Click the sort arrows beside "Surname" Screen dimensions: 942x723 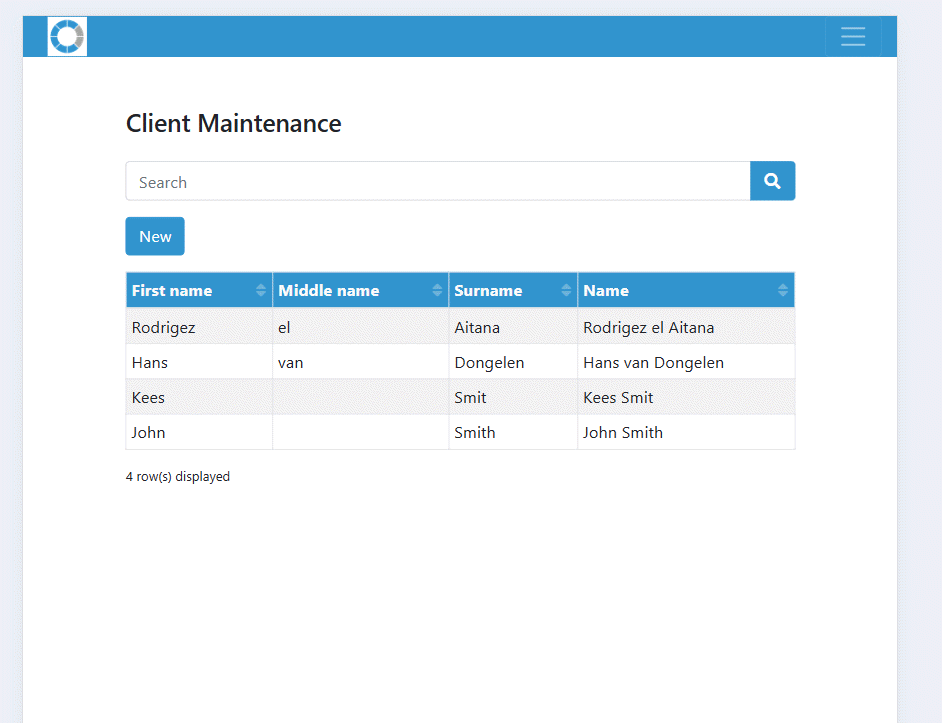[x=567, y=290]
